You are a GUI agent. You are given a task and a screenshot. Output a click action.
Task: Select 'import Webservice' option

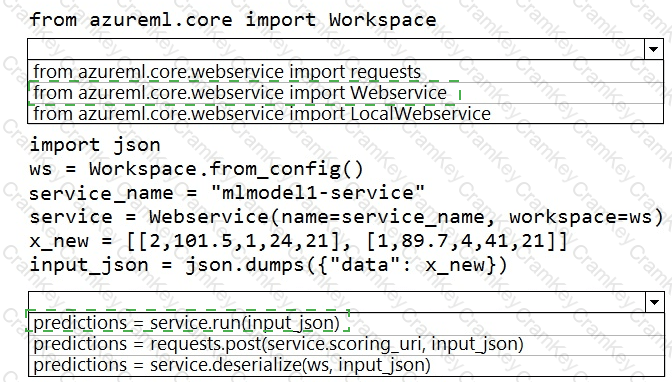345,93
